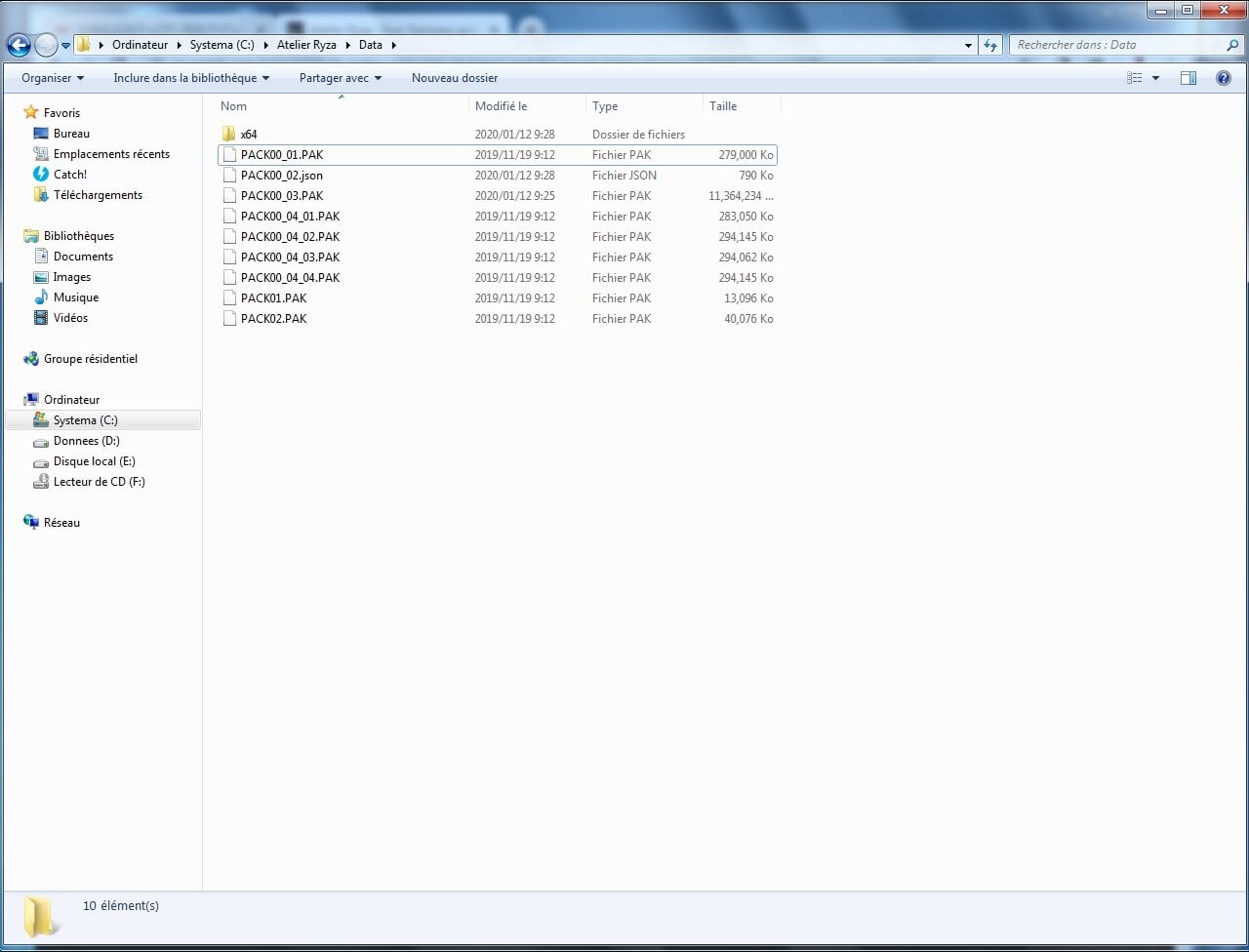Click the 'Nouveau dossier' button

(455, 78)
